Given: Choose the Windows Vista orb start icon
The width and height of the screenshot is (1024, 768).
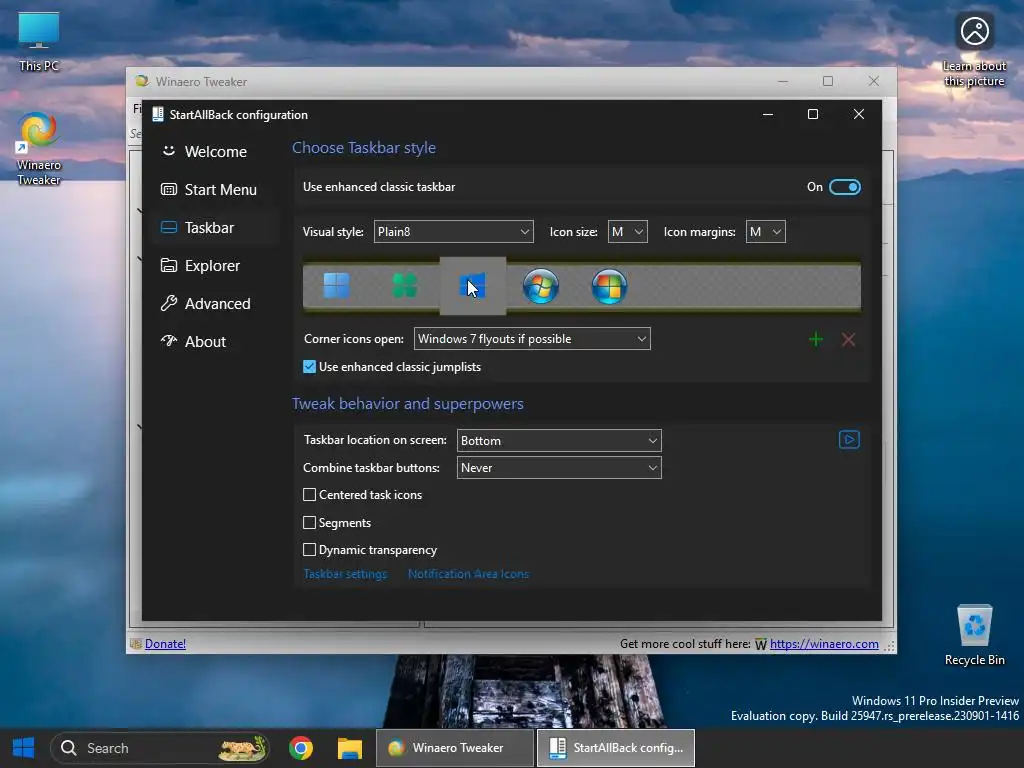Looking at the screenshot, I should point(609,286).
